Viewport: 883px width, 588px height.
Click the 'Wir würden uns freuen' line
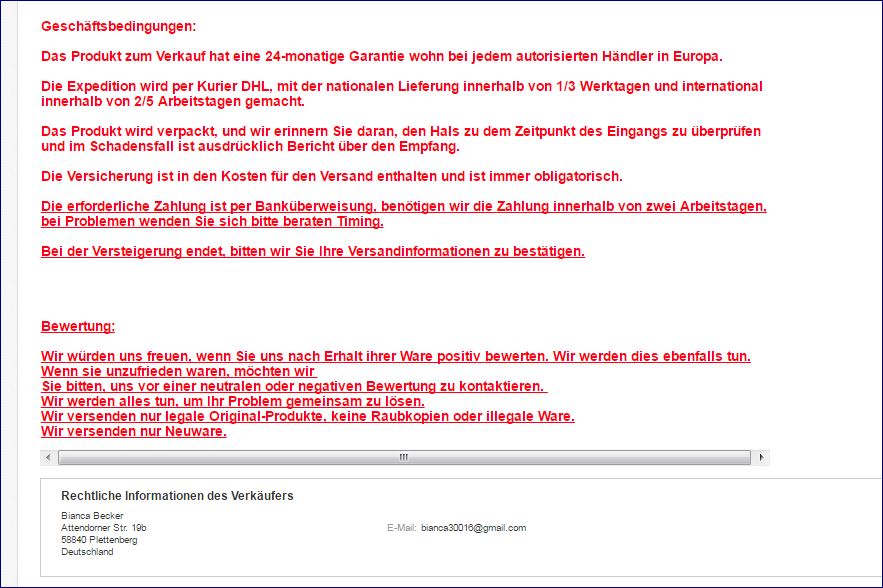coord(396,357)
